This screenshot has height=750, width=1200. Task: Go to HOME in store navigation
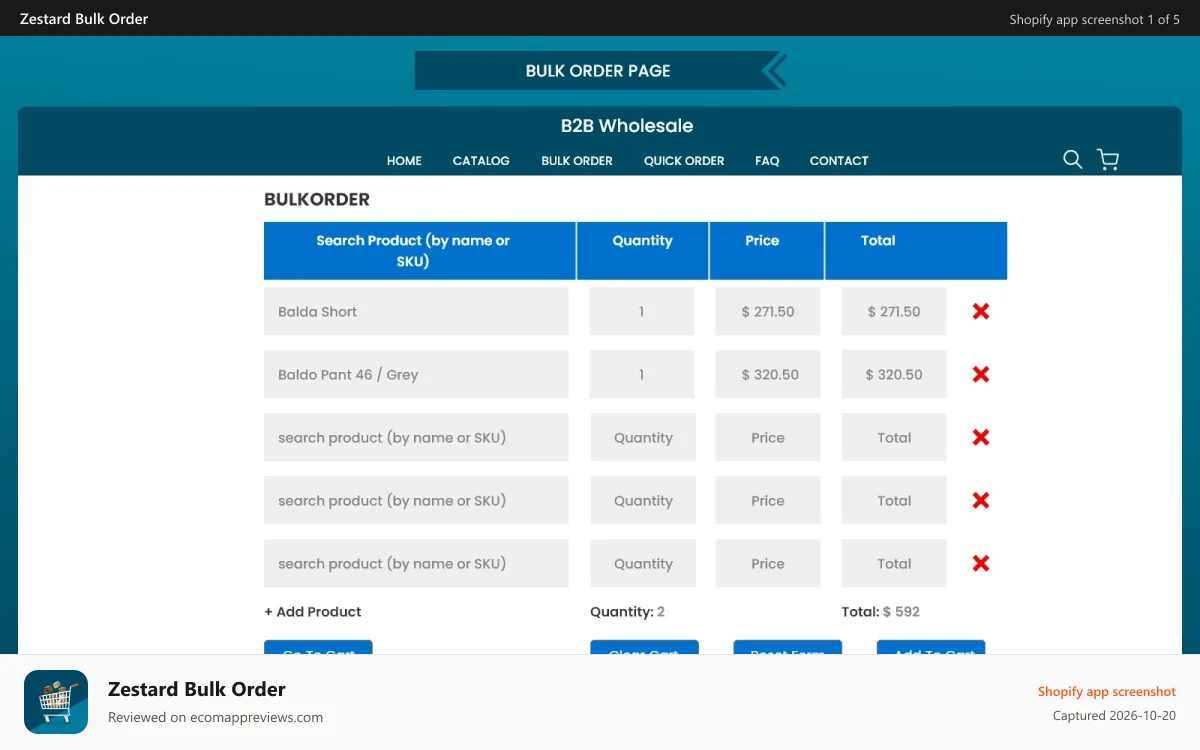click(x=404, y=161)
